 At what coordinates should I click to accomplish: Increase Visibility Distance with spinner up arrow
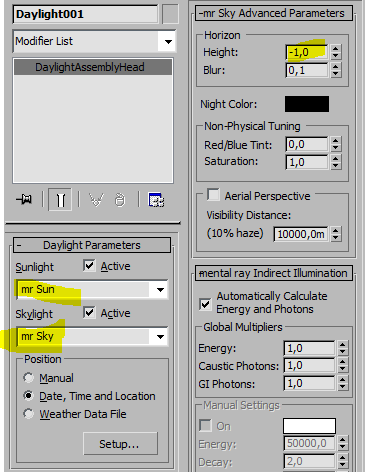336,230
